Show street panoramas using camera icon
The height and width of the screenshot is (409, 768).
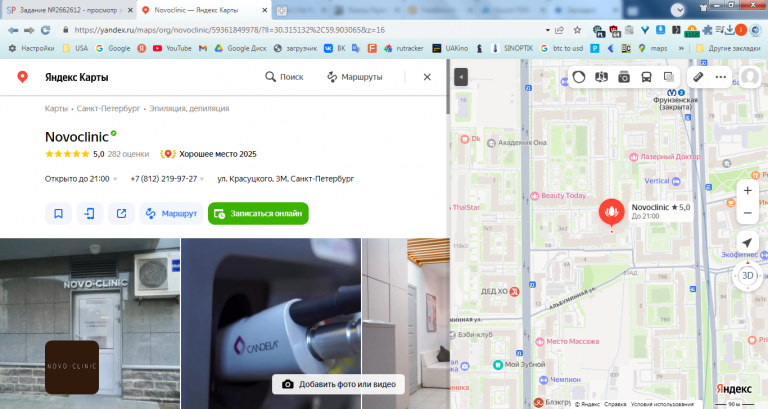pyautogui.click(x=624, y=77)
